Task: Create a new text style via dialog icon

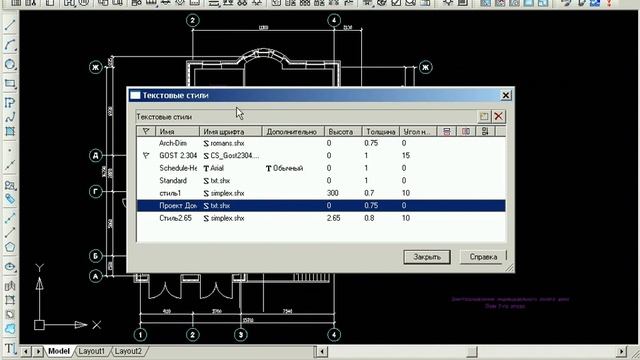Action: (x=484, y=116)
